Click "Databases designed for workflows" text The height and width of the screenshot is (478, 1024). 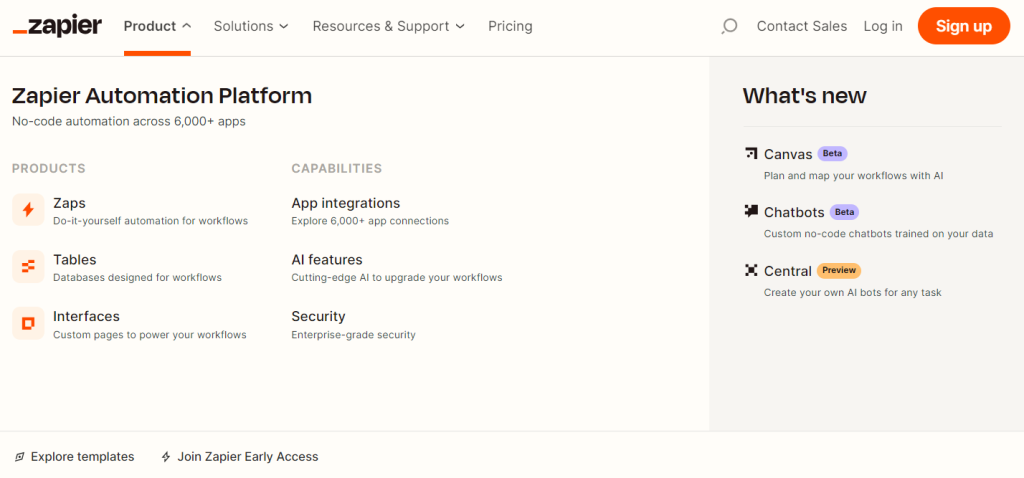click(137, 278)
